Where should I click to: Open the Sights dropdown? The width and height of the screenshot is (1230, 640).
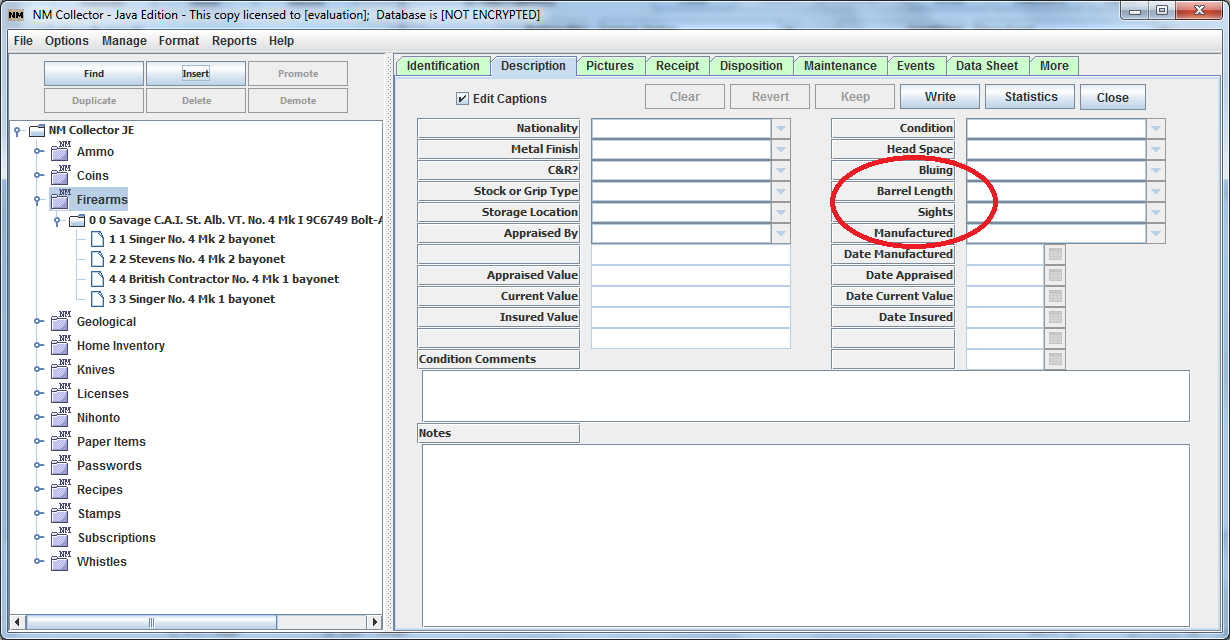[1156, 212]
